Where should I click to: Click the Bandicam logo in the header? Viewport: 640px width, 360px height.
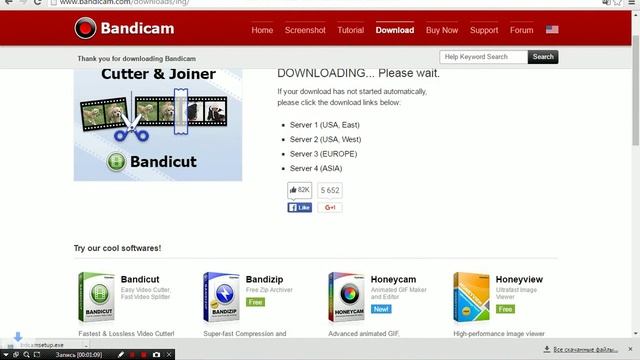click(x=124, y=28)
